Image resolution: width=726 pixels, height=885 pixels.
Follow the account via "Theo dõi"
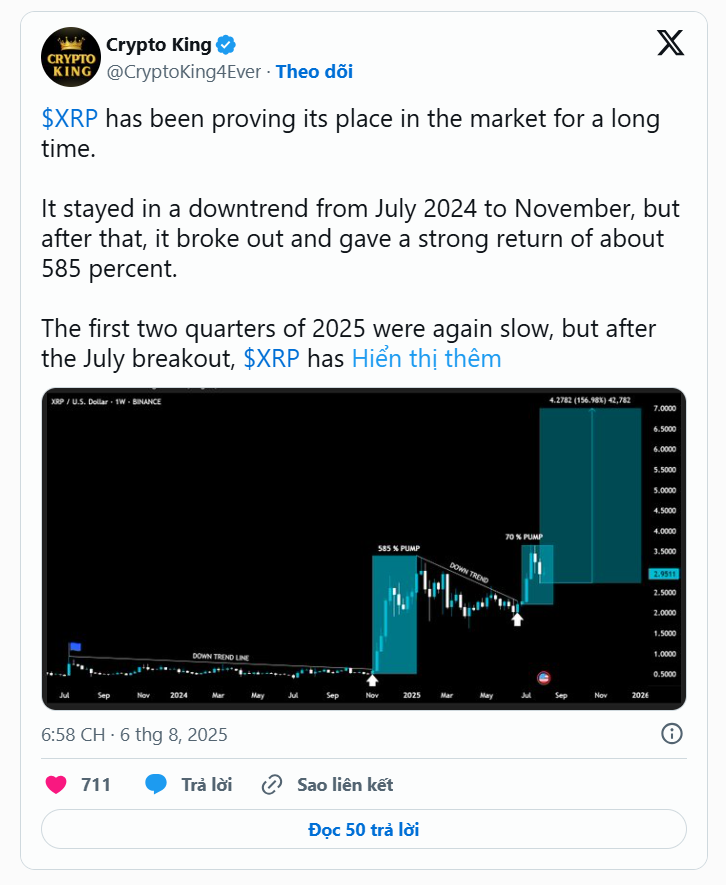314,71
